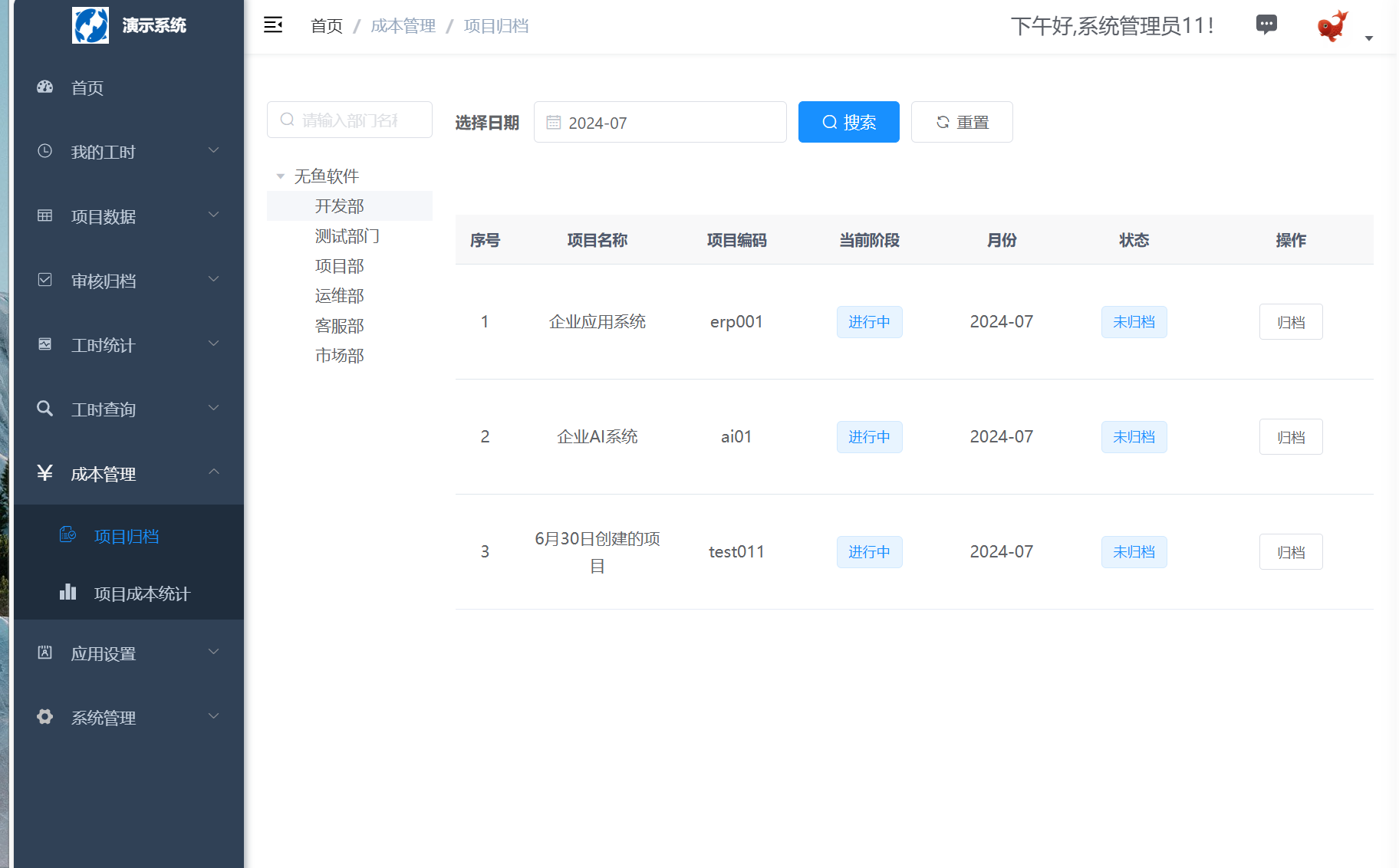The height and width of the screenshot is (868, 1399).
Task: Click the demo system logo icon
Action: (x=91, y=25)
